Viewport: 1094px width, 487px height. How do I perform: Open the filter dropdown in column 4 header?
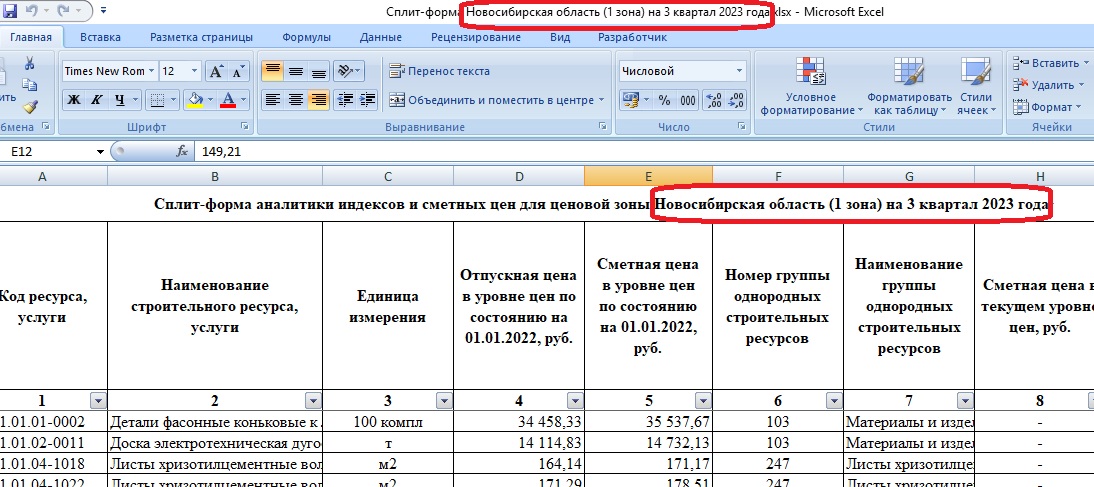574,400
